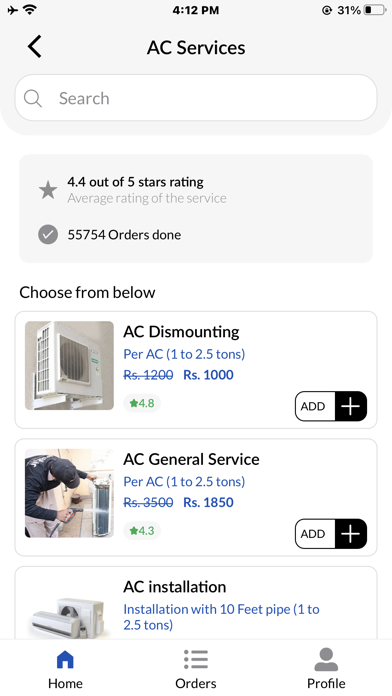The width and height of the screenshot is (392, 696).
Task: Open the Profile tab
Action: point(326,669)
